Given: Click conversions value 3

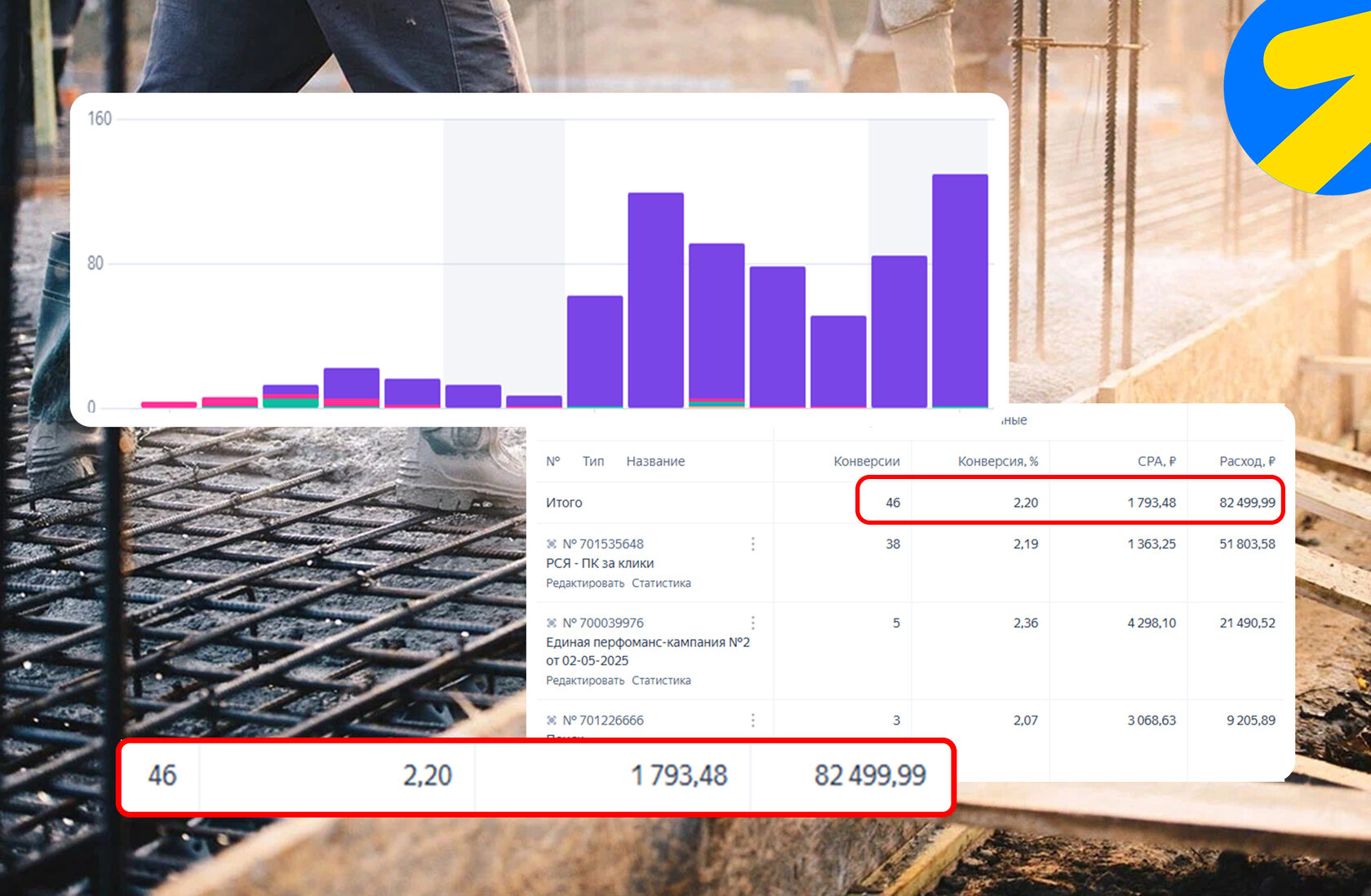Looking at the screenshot, I should pyautogui.click(x=896, y=720).
